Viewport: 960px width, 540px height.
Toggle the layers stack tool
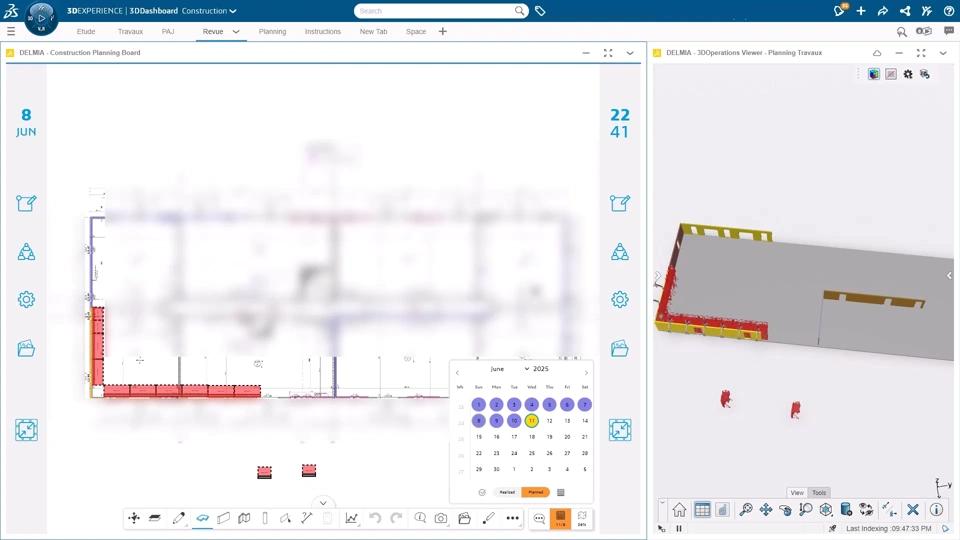[x=155, y=518]
